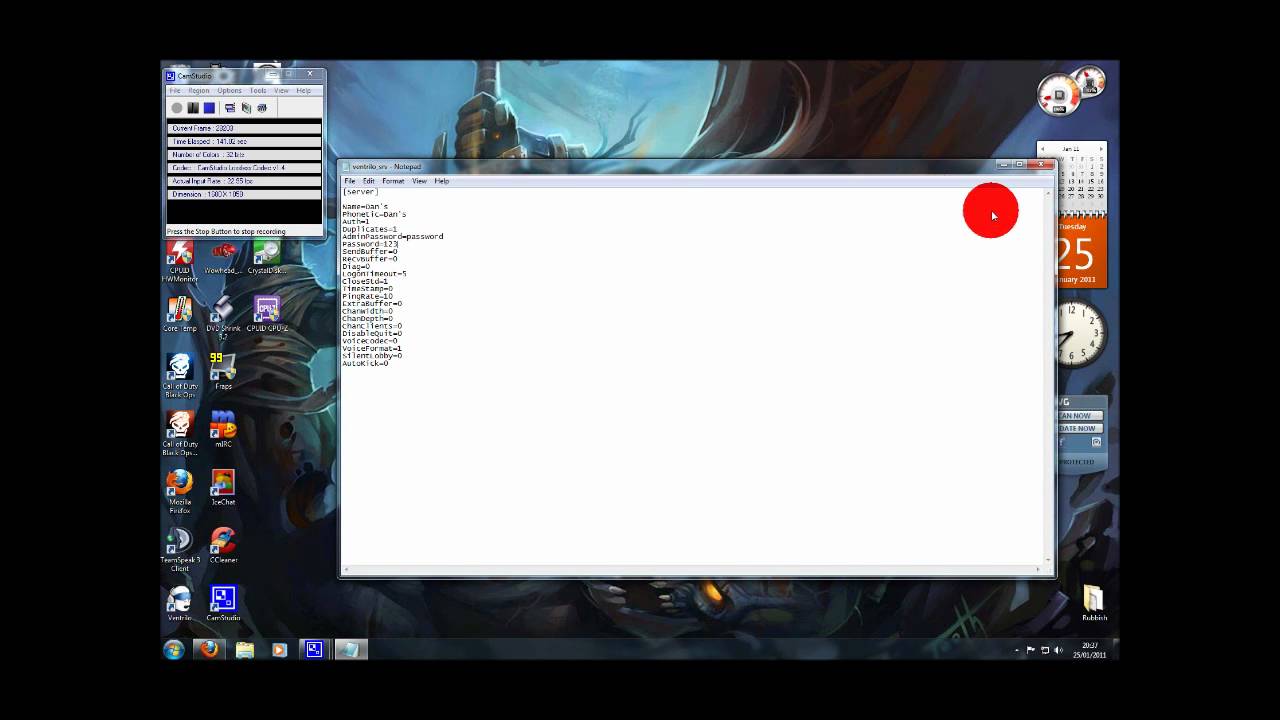Open the mIRC desktop shortcut

(223, 430)
